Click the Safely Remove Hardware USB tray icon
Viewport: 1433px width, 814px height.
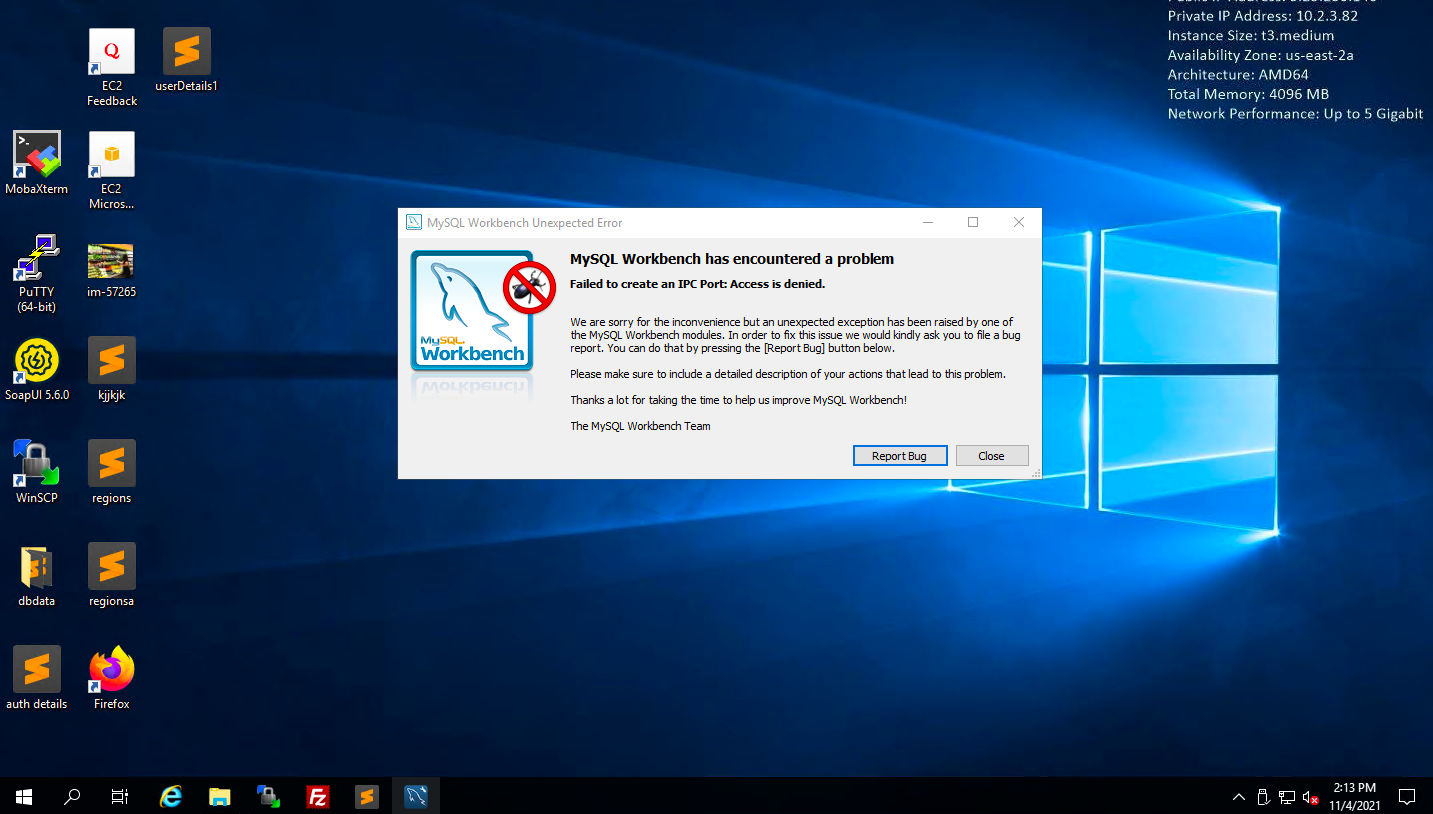1263,797
